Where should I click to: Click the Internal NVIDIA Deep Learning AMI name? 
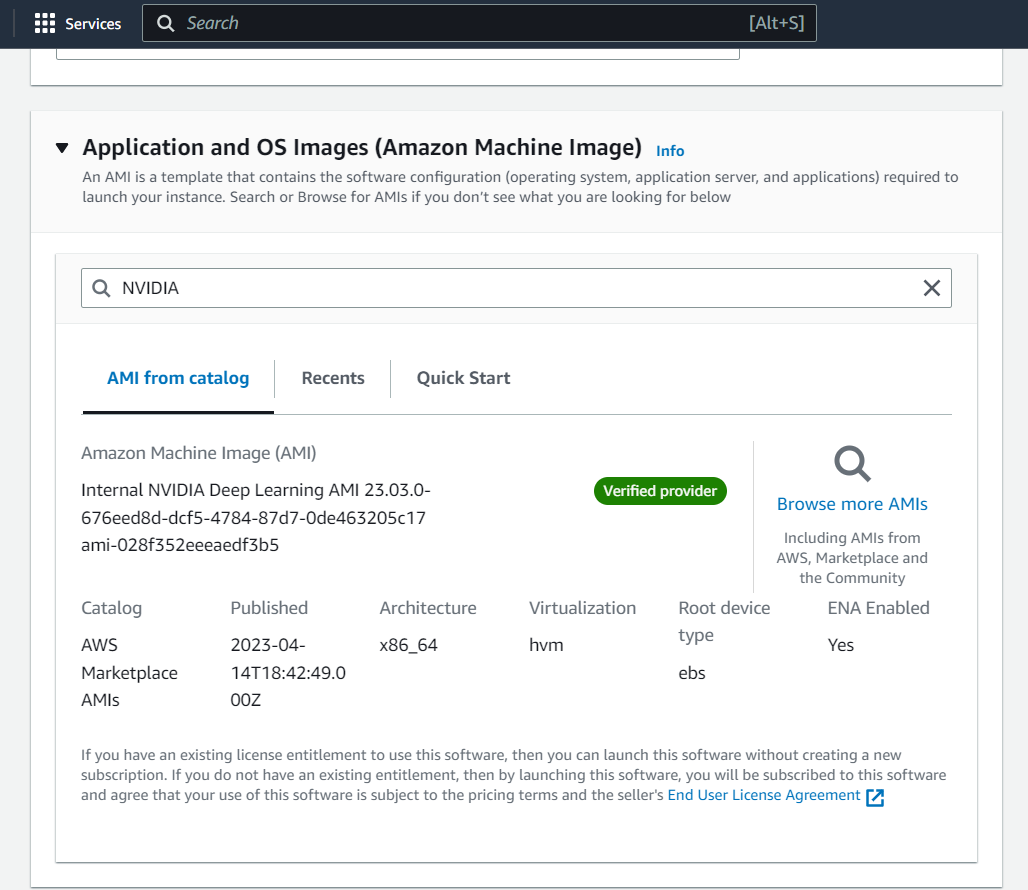pyautogui.click(x=256, y=504)
